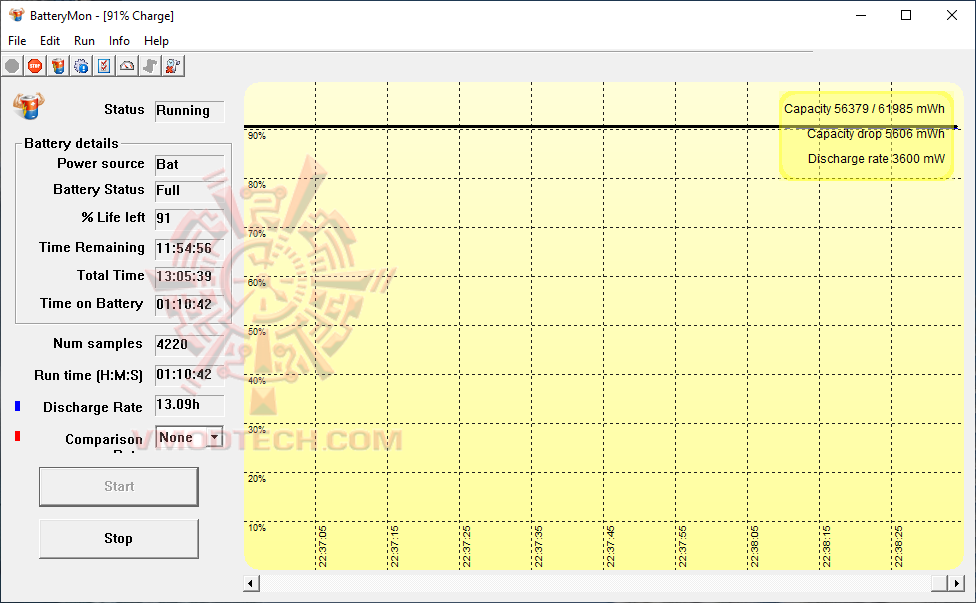The width and height of the screenshot is (976, 603).
Task: Click the chart scrollbar left arrow
Action: [251, 584]
